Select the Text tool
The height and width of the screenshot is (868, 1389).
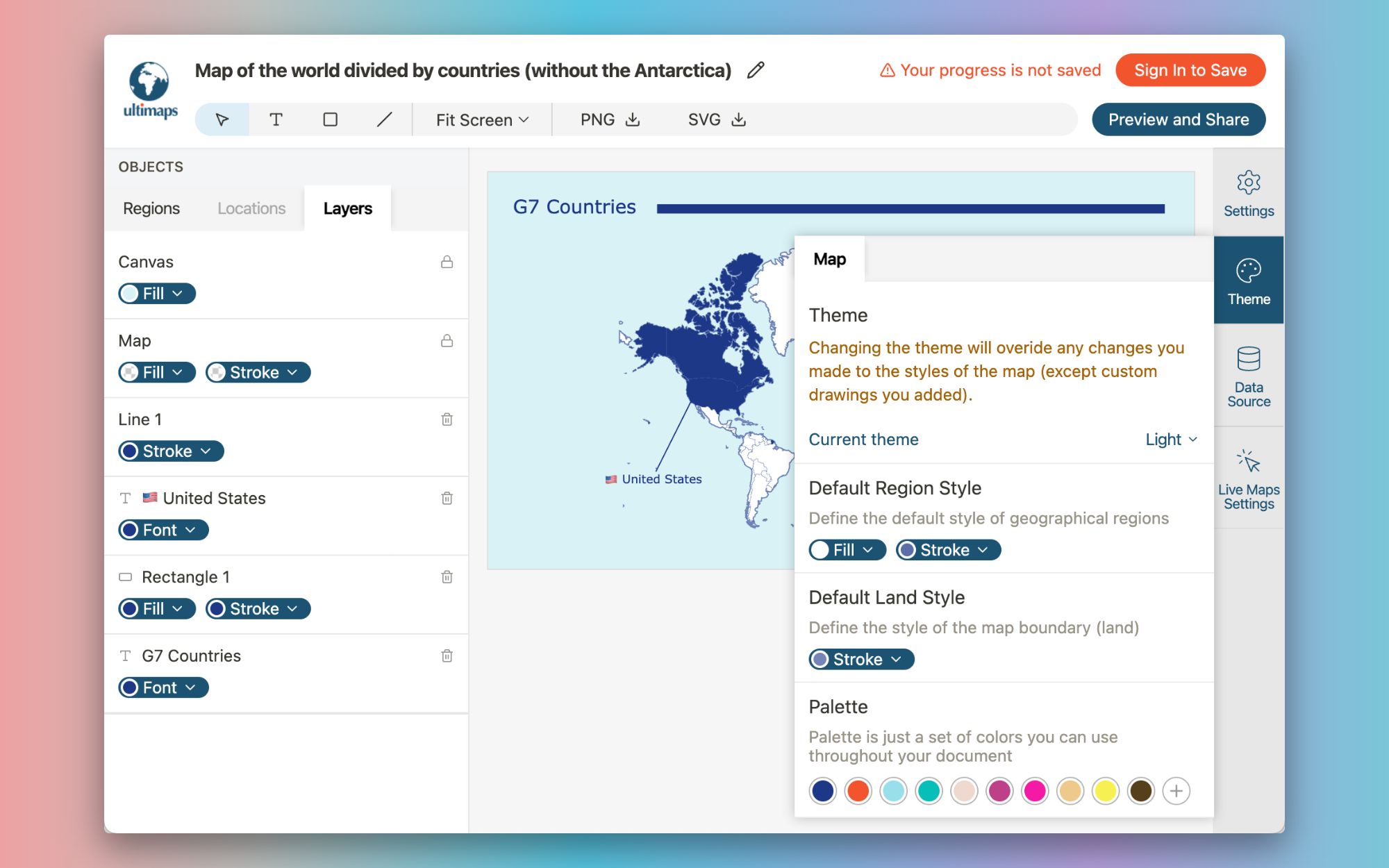(x=276, y=119)
